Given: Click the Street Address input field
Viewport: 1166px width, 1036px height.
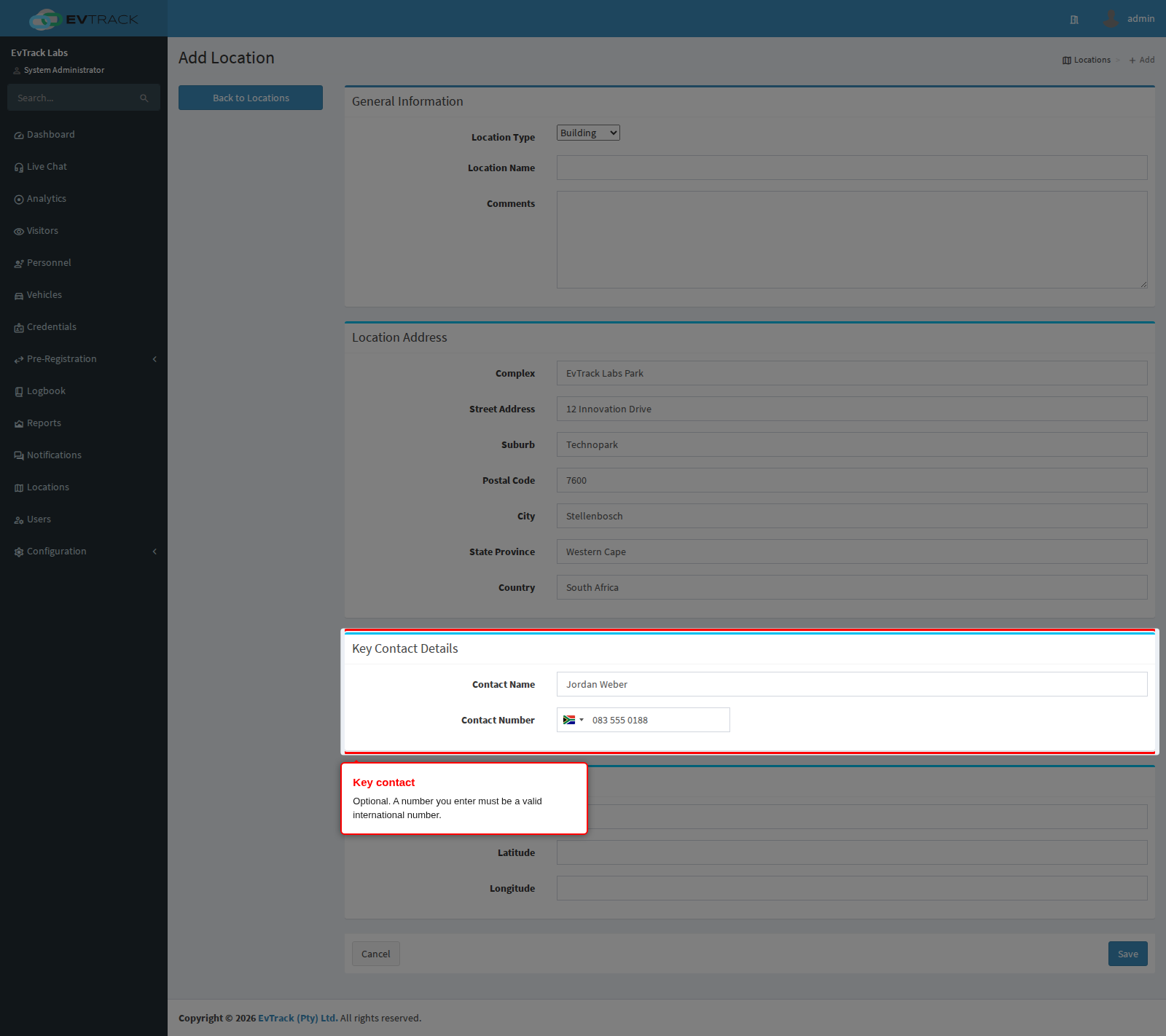Looking at the screenshot, I should 852,409.
